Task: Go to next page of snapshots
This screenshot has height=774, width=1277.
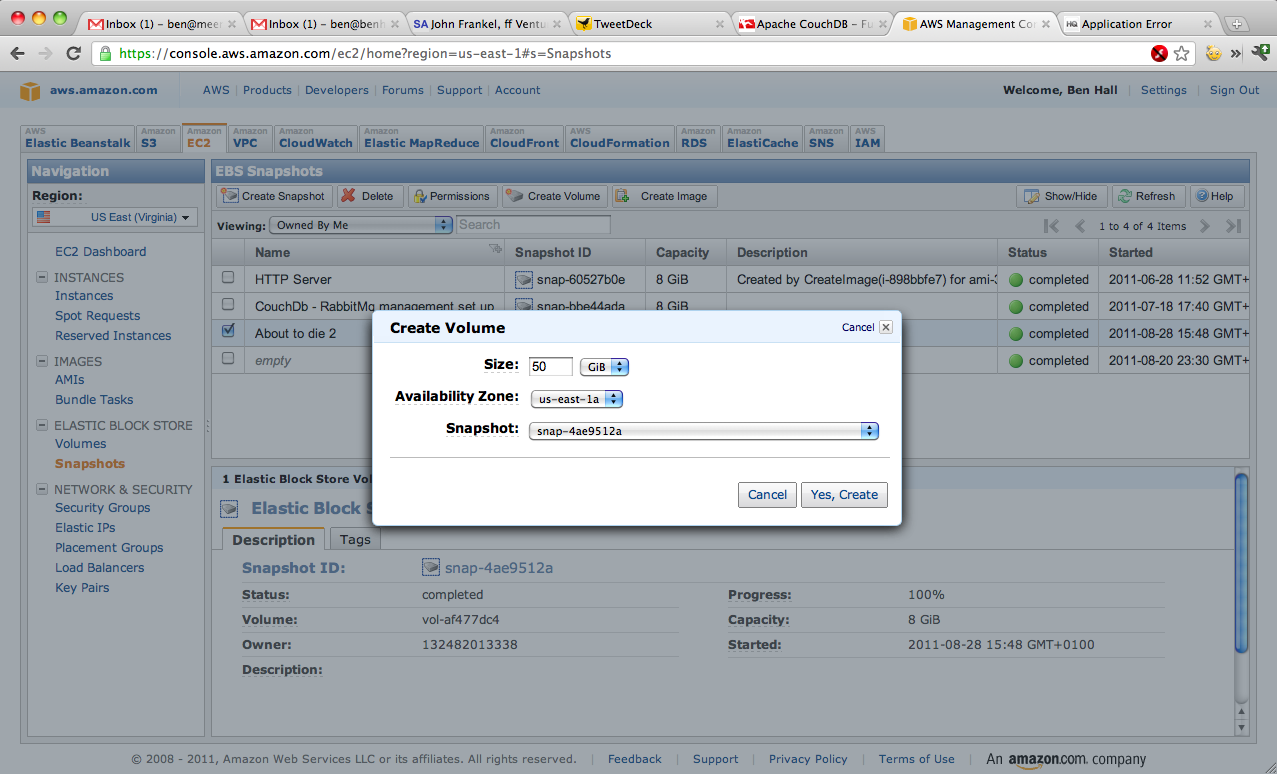Action: pyautogui.click(x=1205, y=226)
